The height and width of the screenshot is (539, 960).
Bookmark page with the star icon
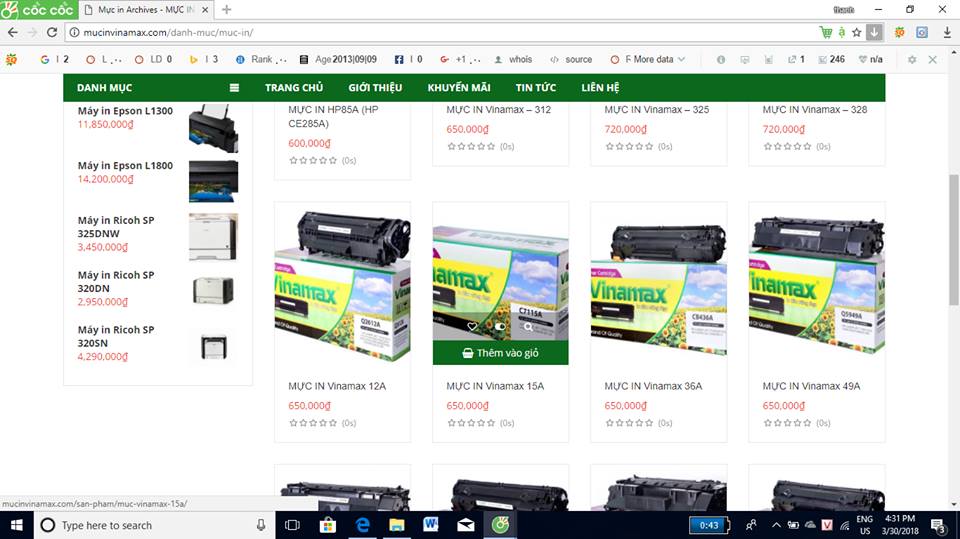tap(857, 32)
